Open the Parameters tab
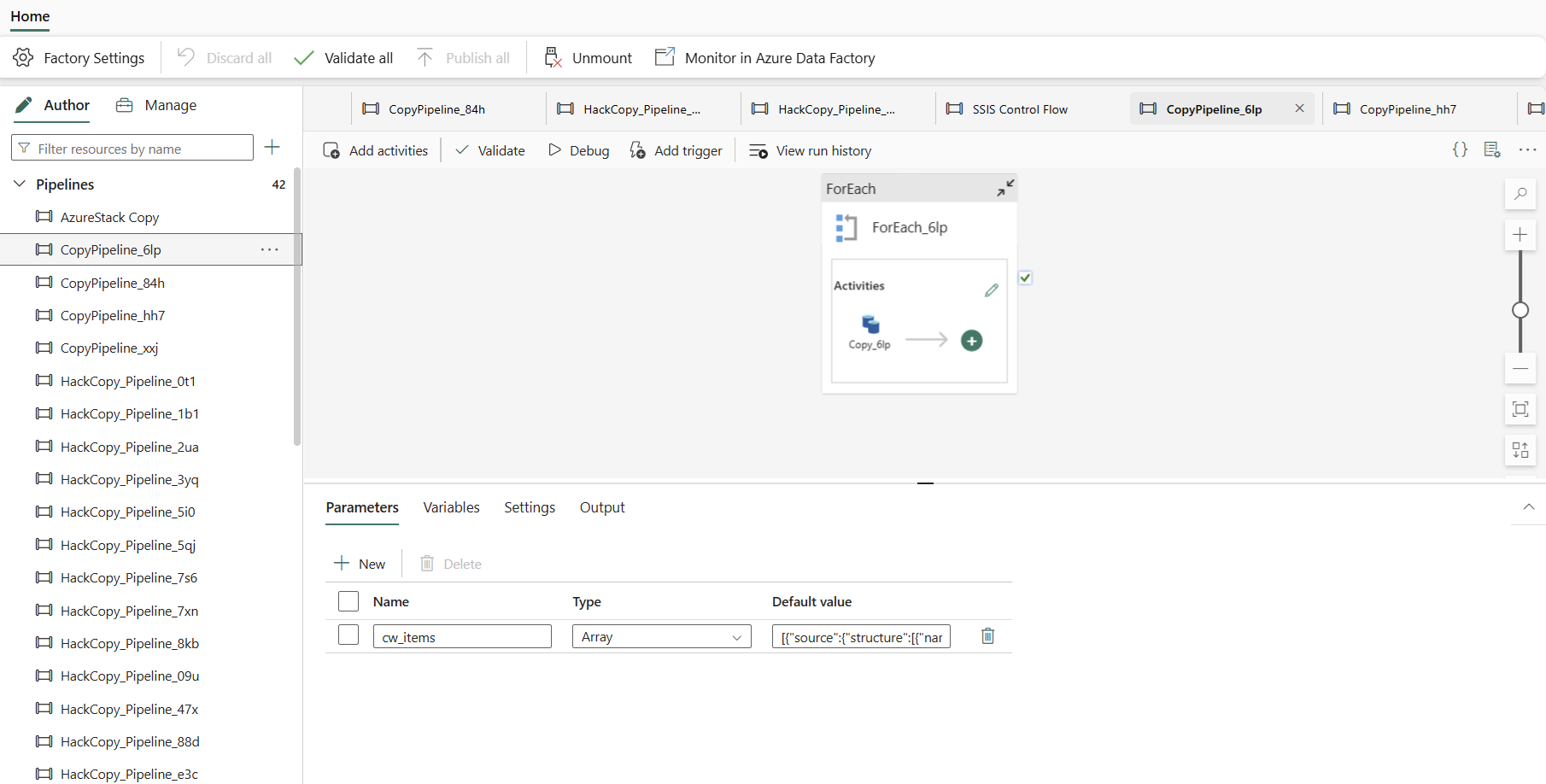Screen dimensions: 1546x784 point(362,507)
